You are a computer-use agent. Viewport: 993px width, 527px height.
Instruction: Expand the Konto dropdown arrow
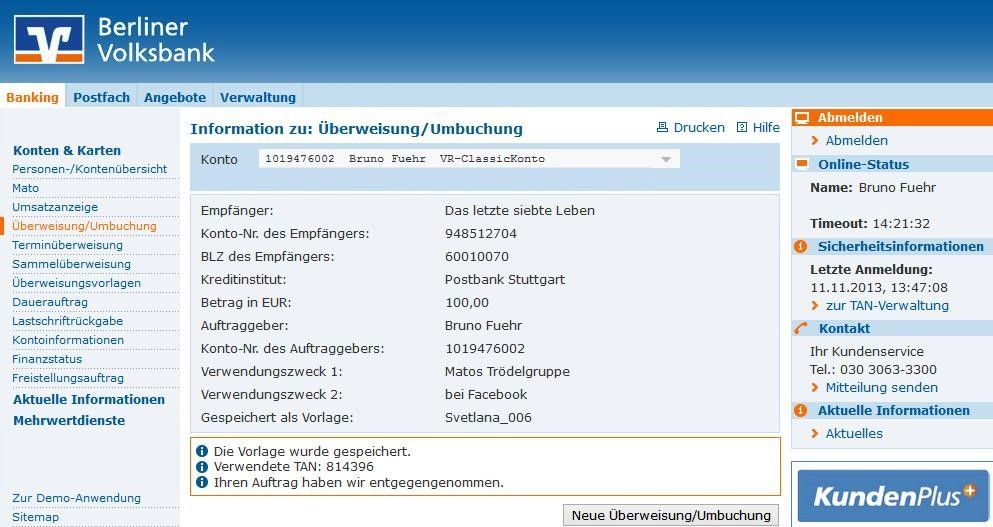tap(666, 160)
